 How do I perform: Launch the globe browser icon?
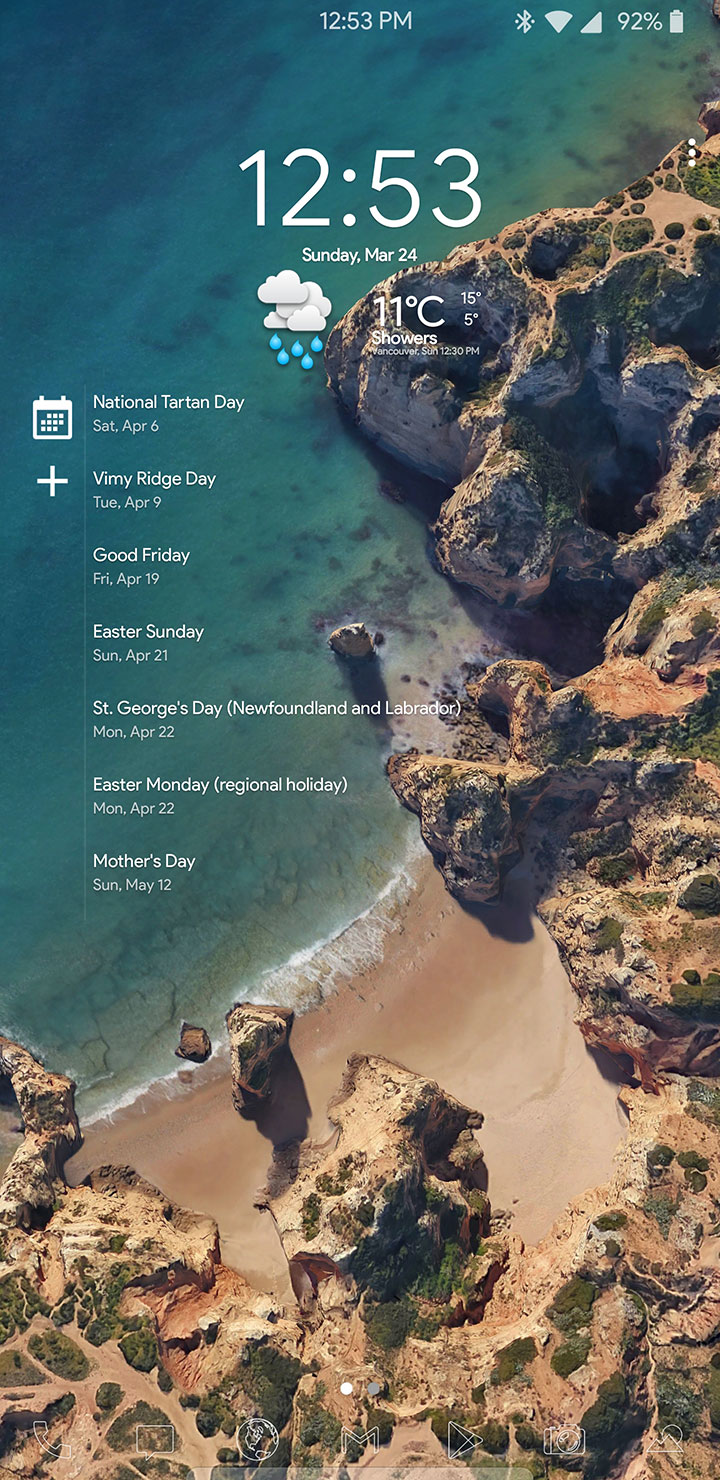(x=257, y=1438)
